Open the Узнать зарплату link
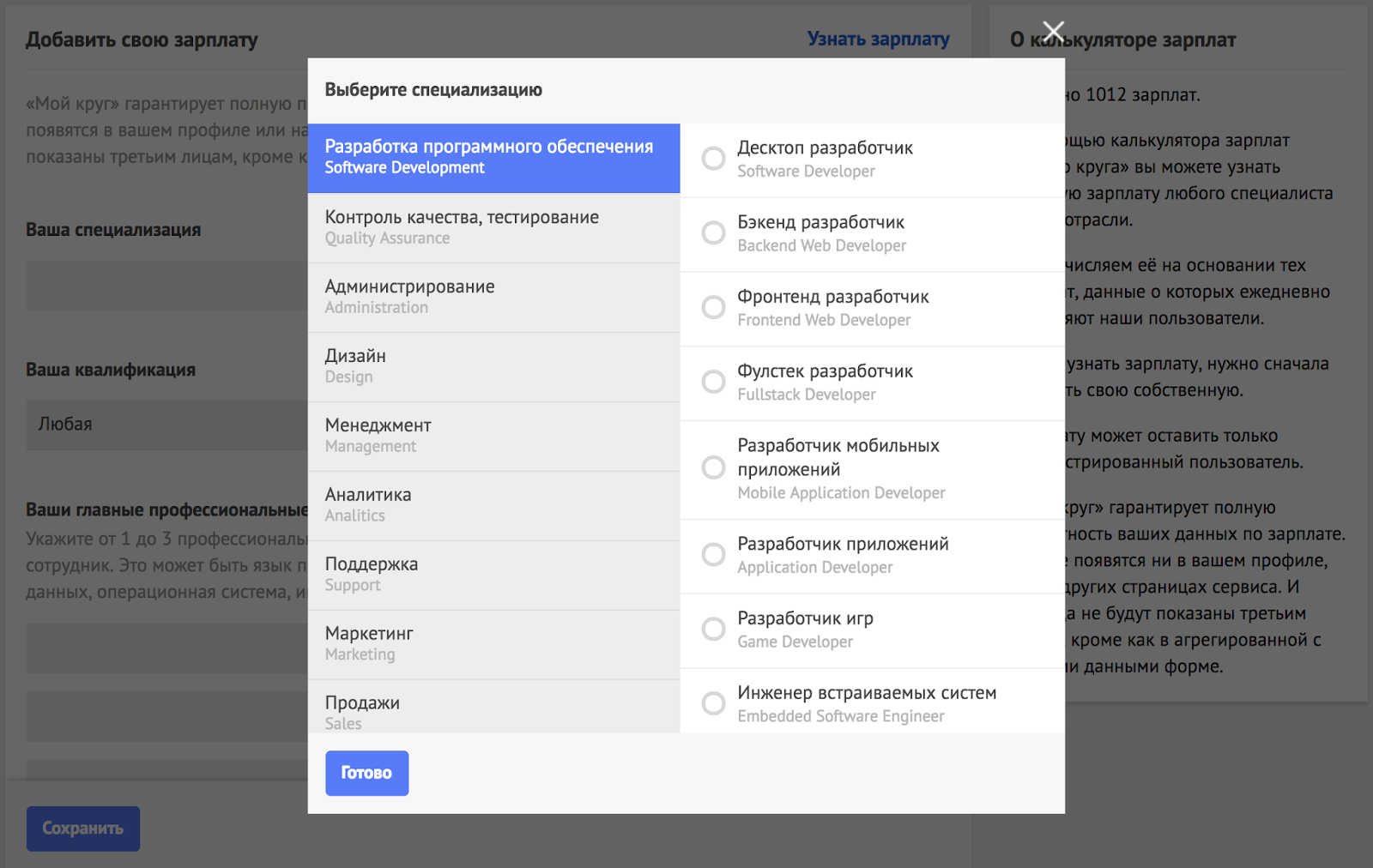The height and width of the screenshot is (868, 1373). tap(878, 39)
